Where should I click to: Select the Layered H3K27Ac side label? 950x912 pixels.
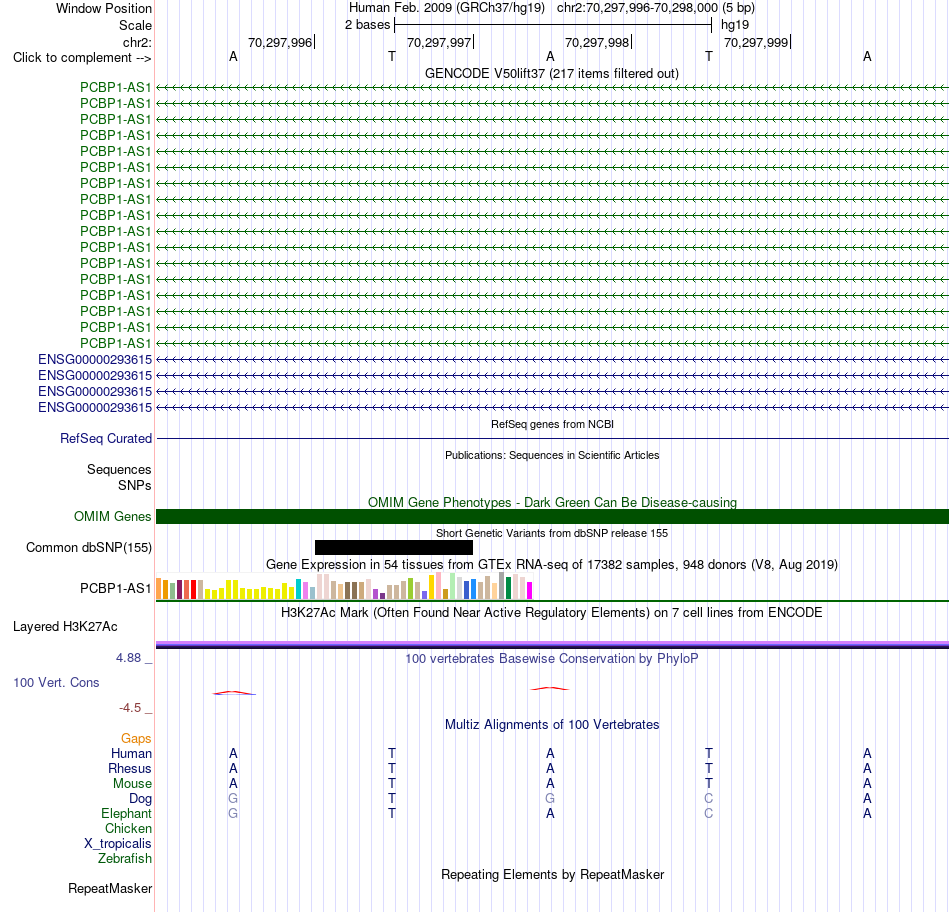pos(65,627)
